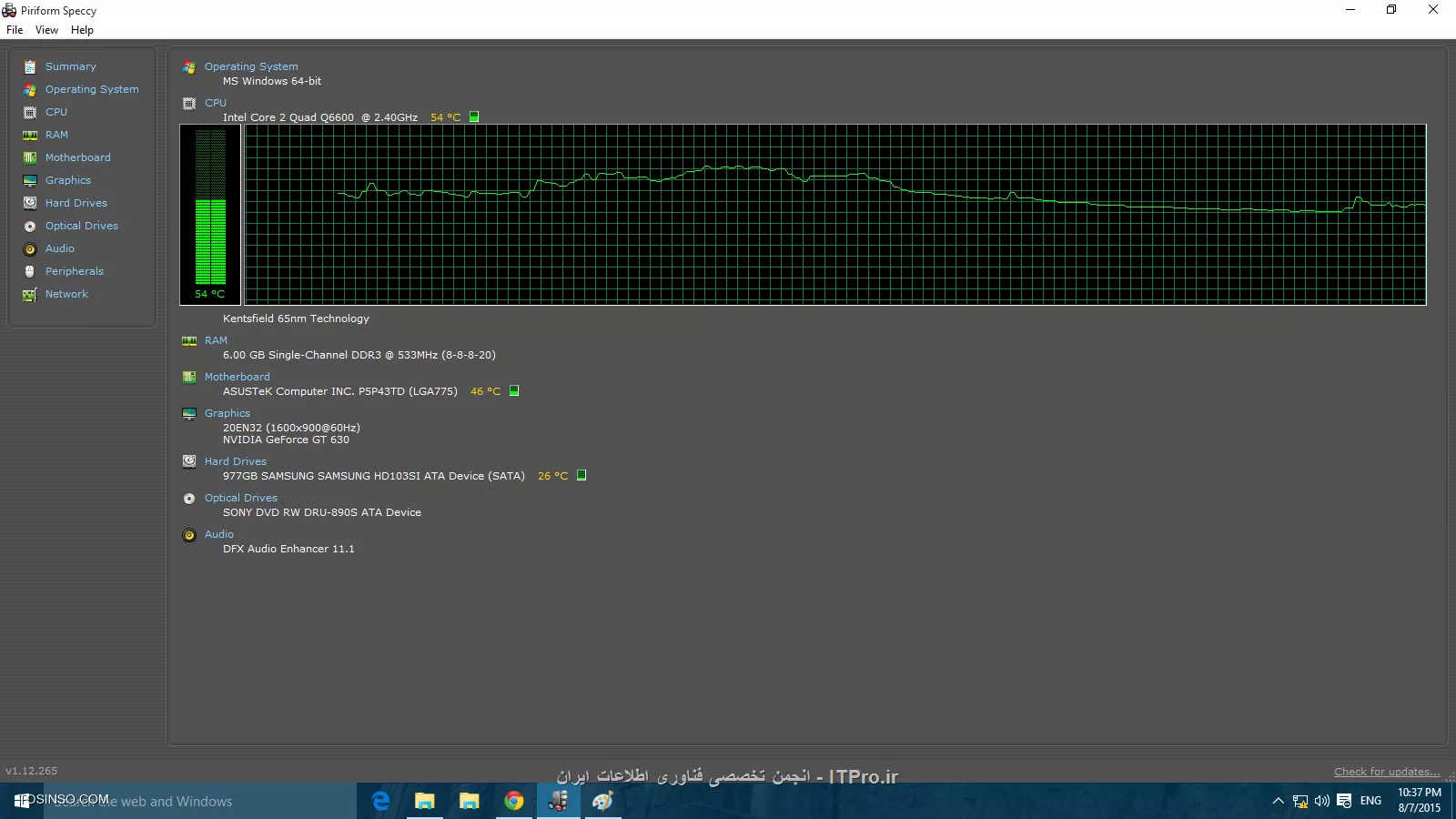Click the CPU temperature bar gauge
Viewport: 1456px width, 819px height.
pyautogui.click(x=210, y=215)
